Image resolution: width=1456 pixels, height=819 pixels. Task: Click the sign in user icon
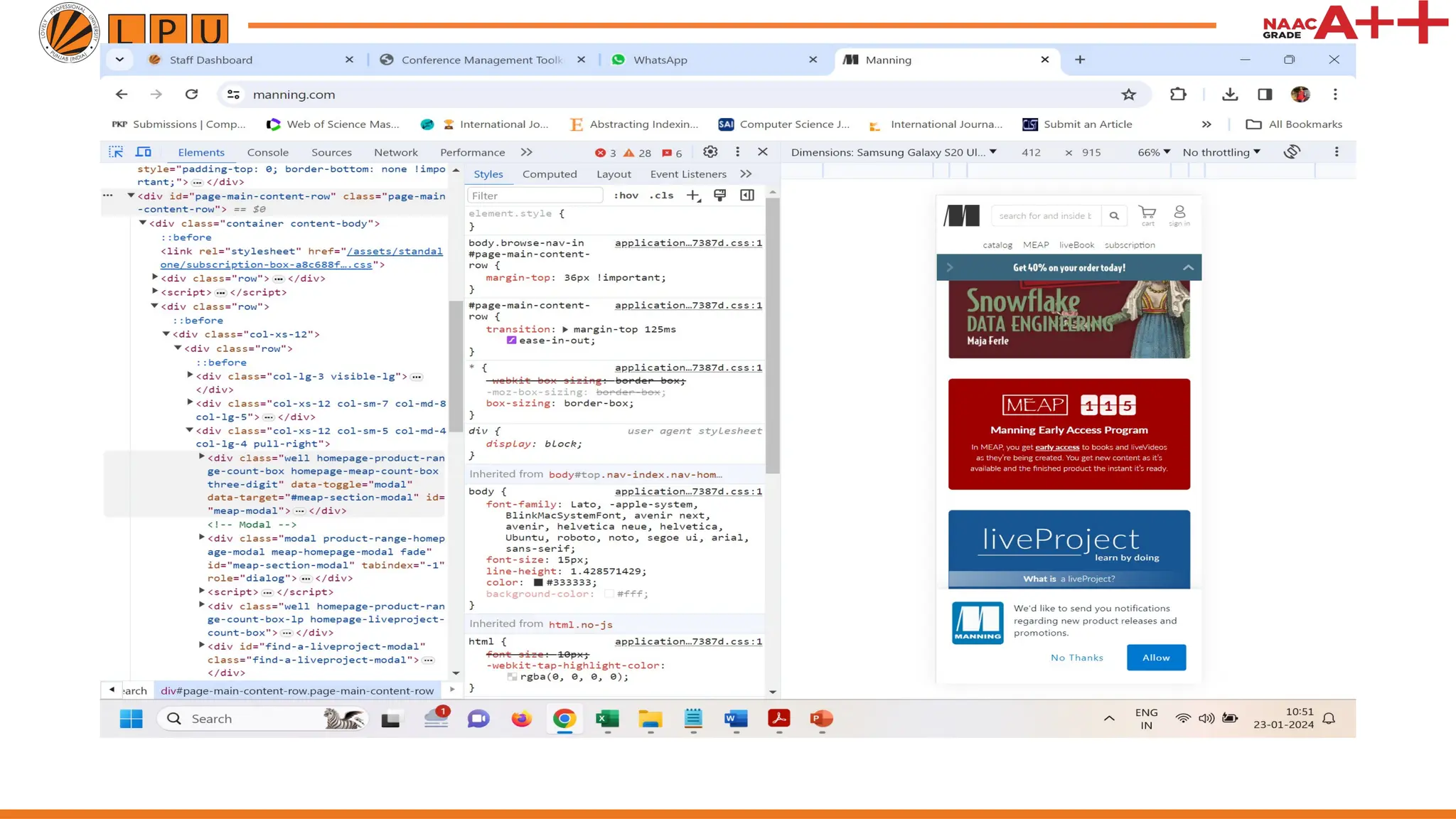pos(1179,213)
